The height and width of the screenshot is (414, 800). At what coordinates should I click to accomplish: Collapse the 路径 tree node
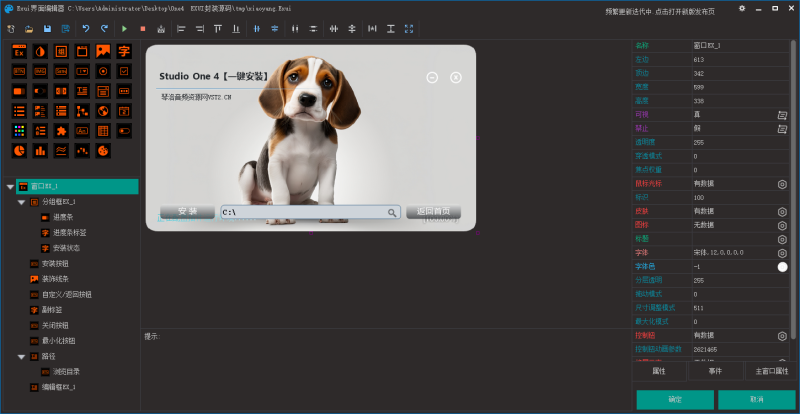(21, 356)
